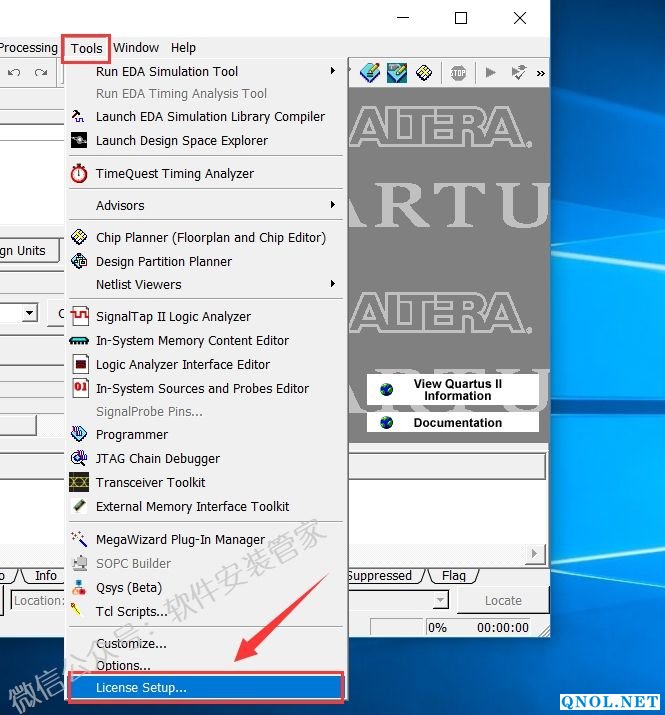Open Qsys (Beta) tool

click(x=128, y=587)
